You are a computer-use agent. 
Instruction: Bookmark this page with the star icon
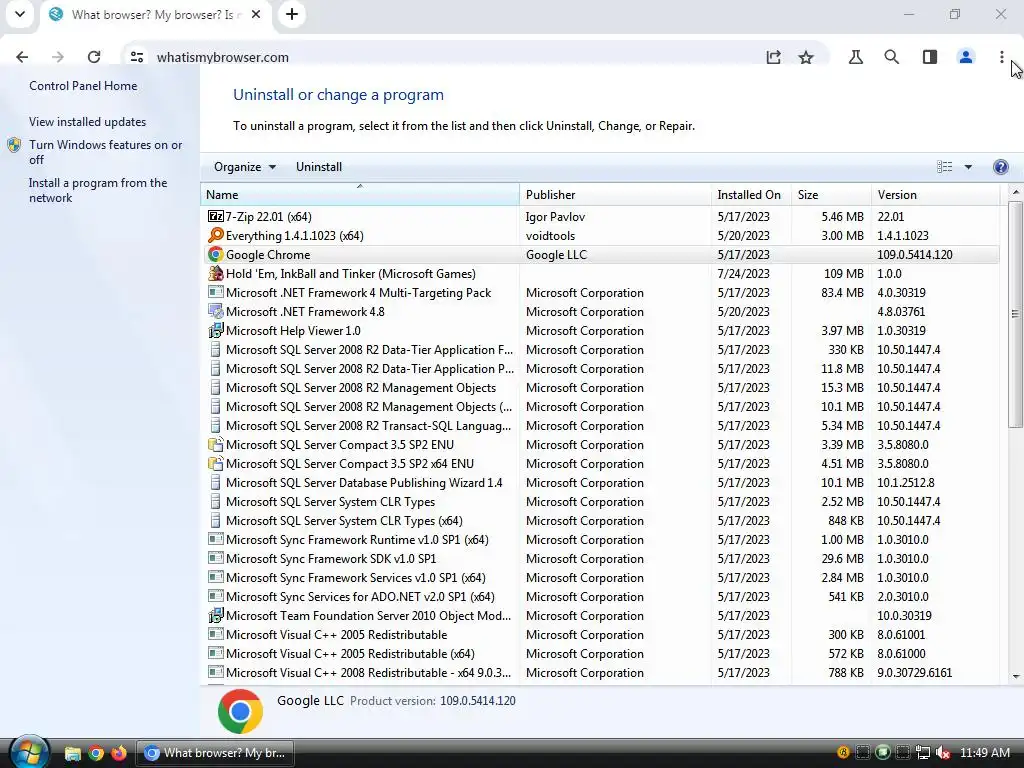click(x=806, y=57)
